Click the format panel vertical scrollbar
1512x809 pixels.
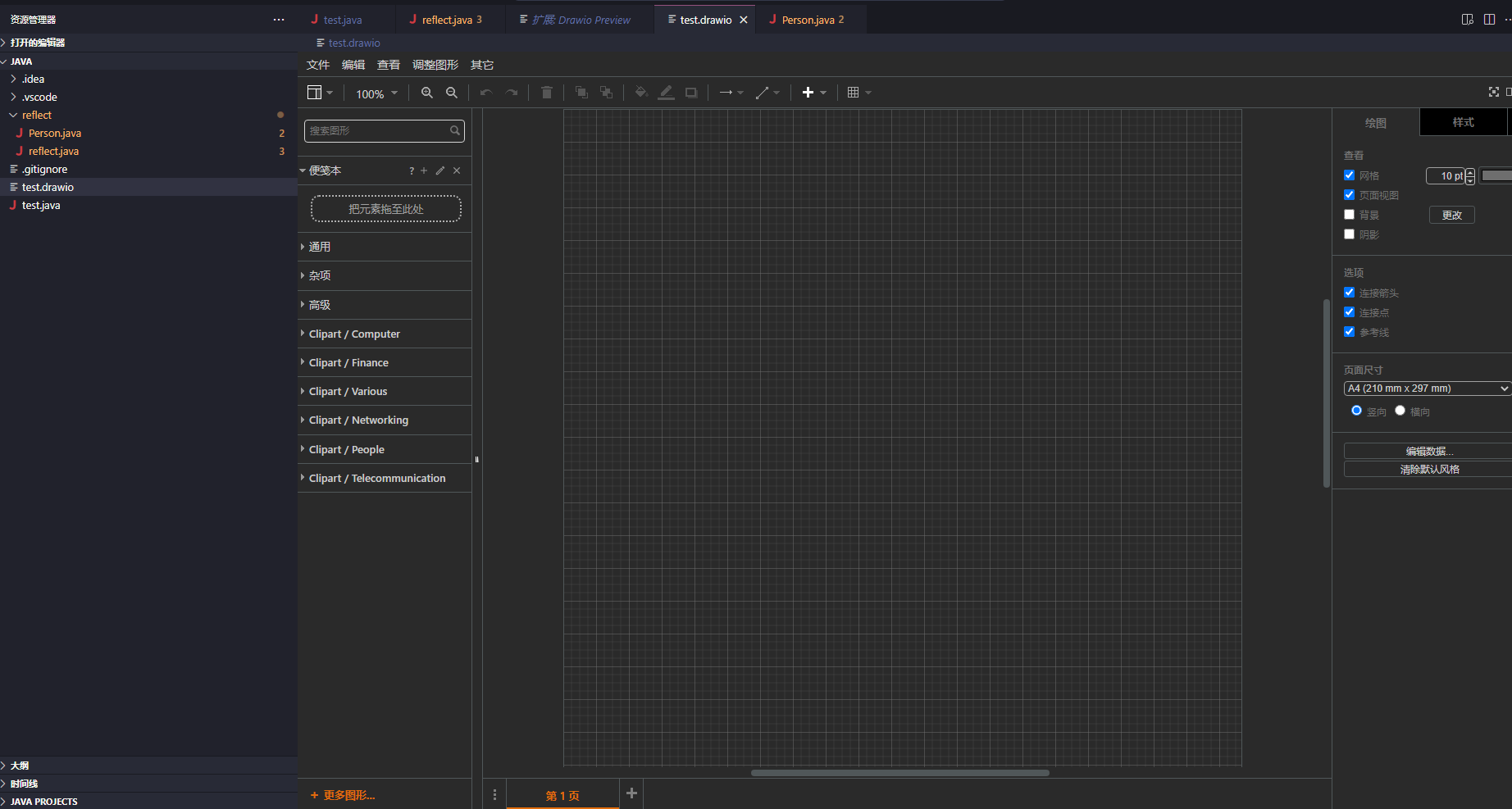(1327, 393)
